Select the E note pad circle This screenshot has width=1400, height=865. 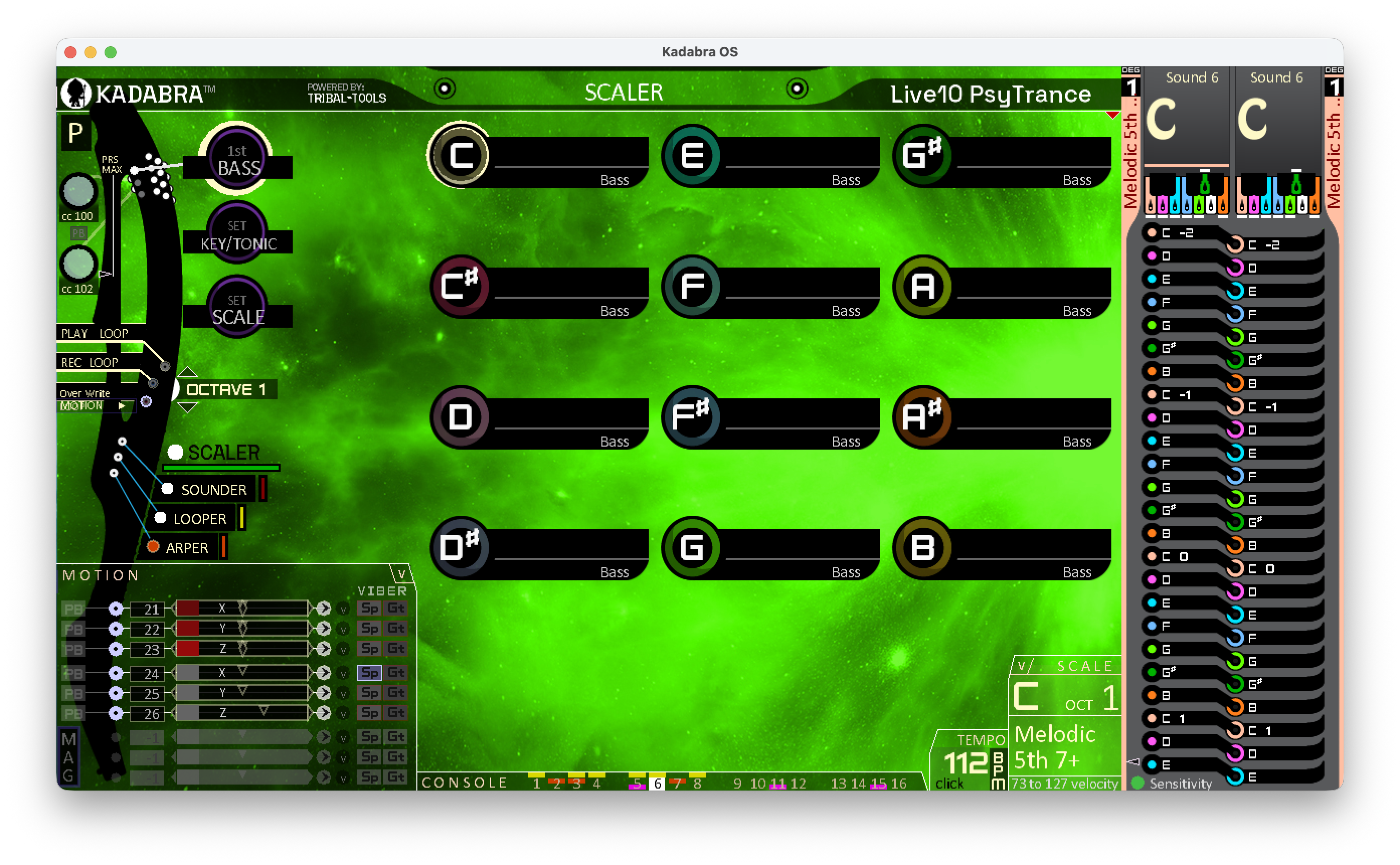[x=691, y=155]
